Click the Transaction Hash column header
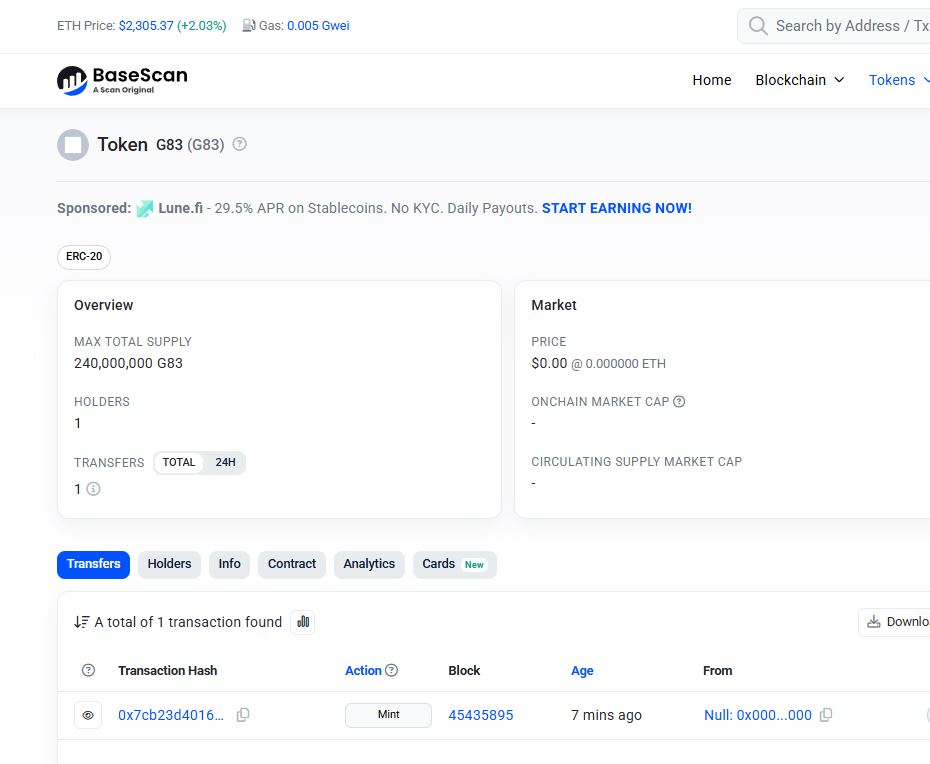 (x=167, y=670)
